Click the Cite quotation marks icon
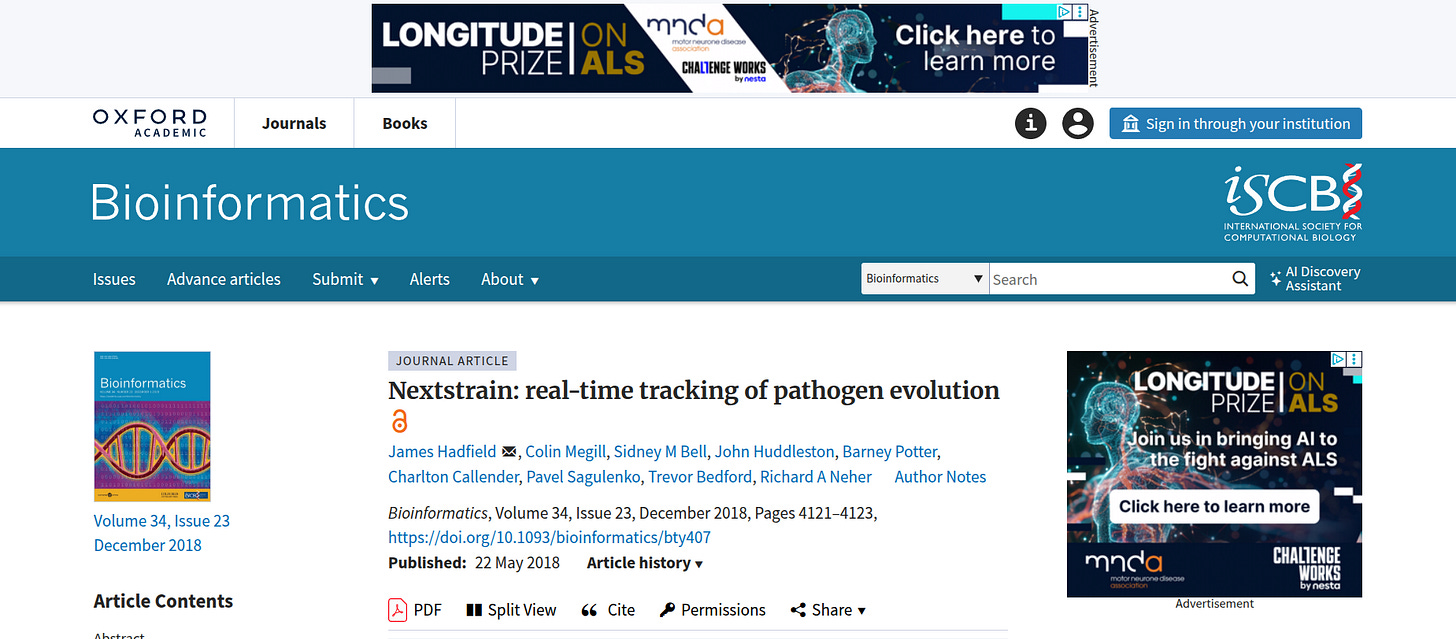Screen dimensions: 1456x639 click(590, 610)
